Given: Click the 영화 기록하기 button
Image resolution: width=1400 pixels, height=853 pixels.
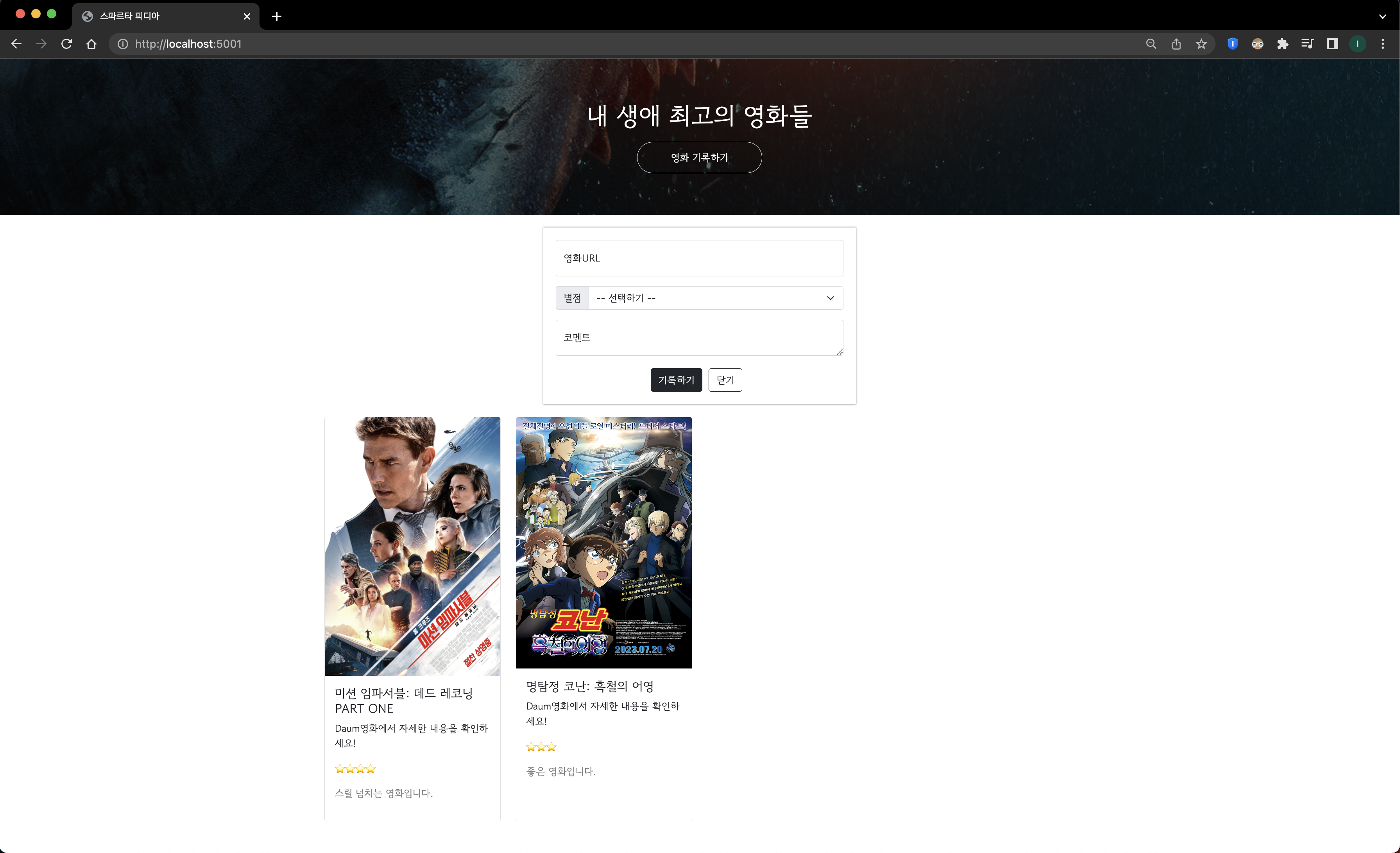Looking at the screenshot, I should click(x=699, y=158).
